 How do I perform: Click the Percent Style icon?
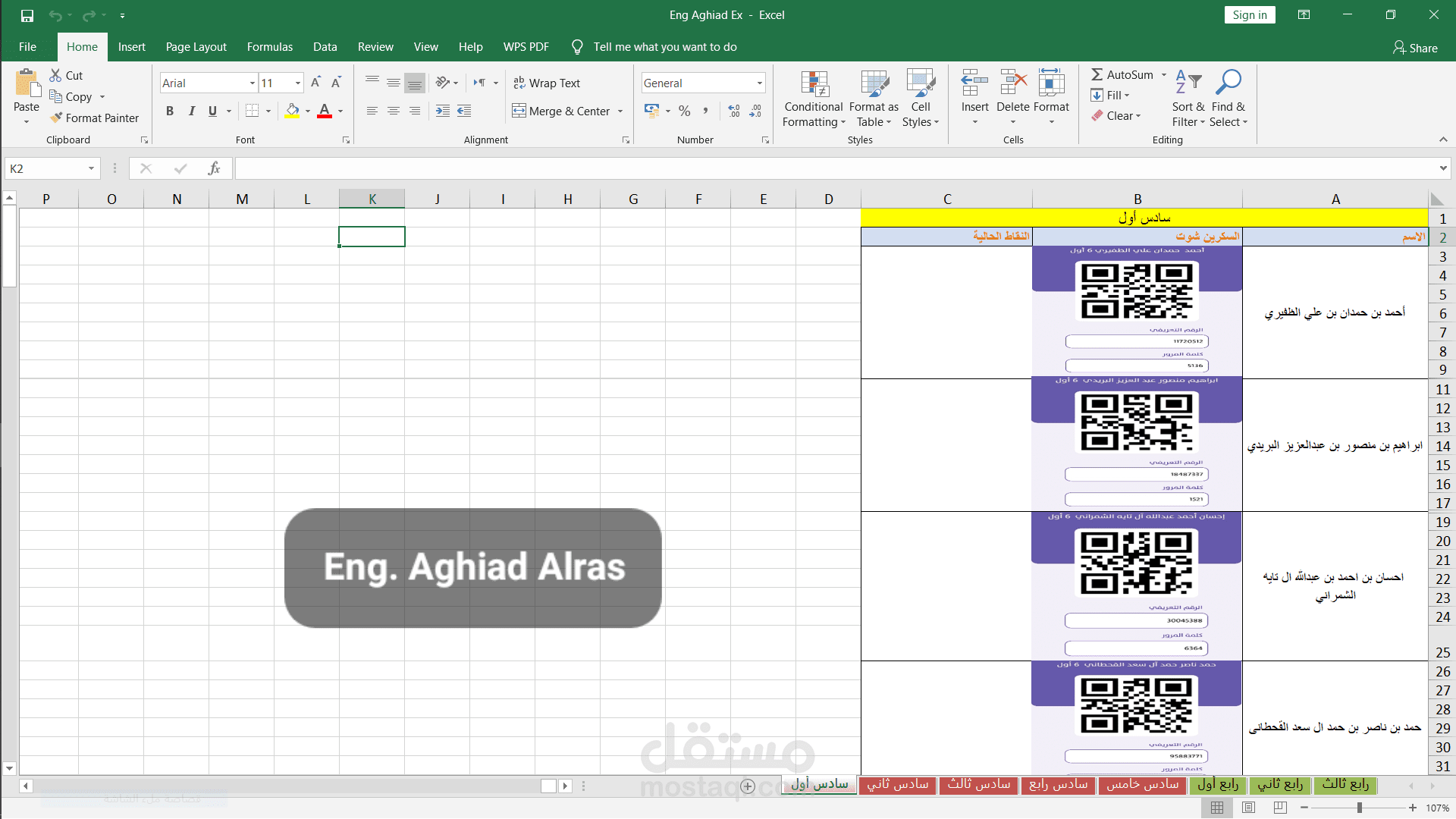(x=684, y=111)
